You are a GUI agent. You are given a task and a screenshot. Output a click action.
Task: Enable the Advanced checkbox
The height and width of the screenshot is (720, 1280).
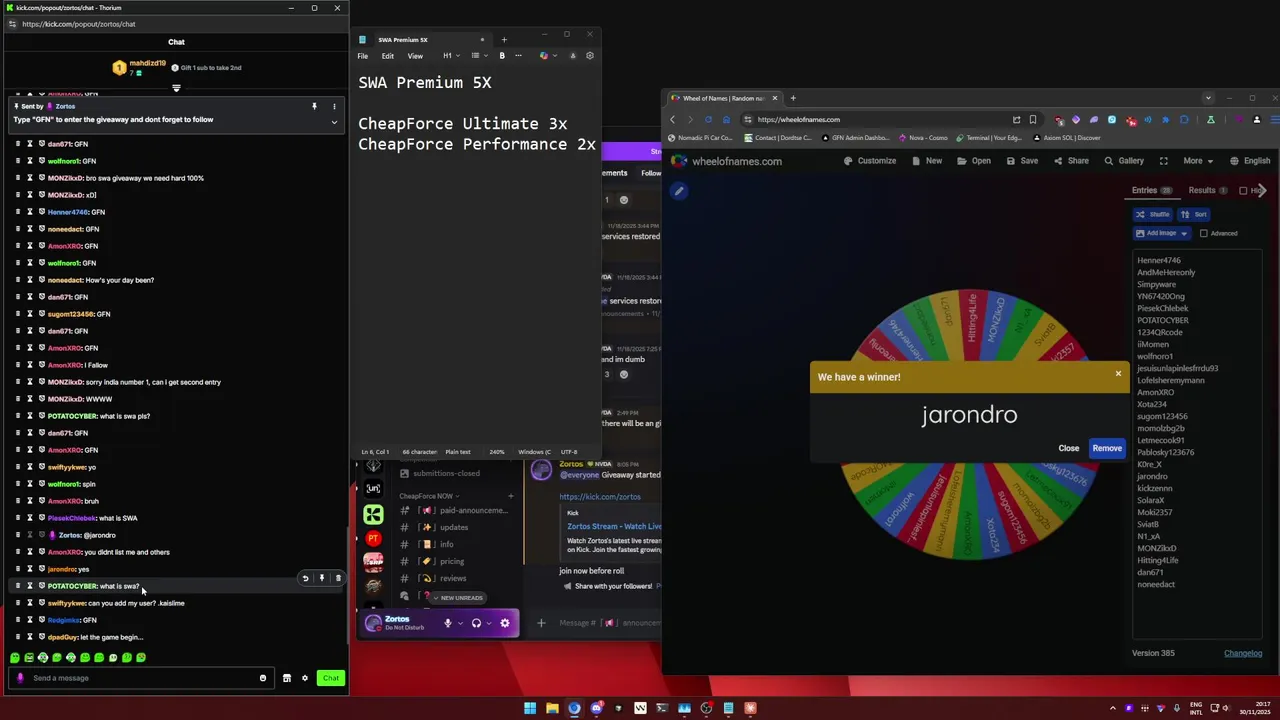tap(1204, 233)
